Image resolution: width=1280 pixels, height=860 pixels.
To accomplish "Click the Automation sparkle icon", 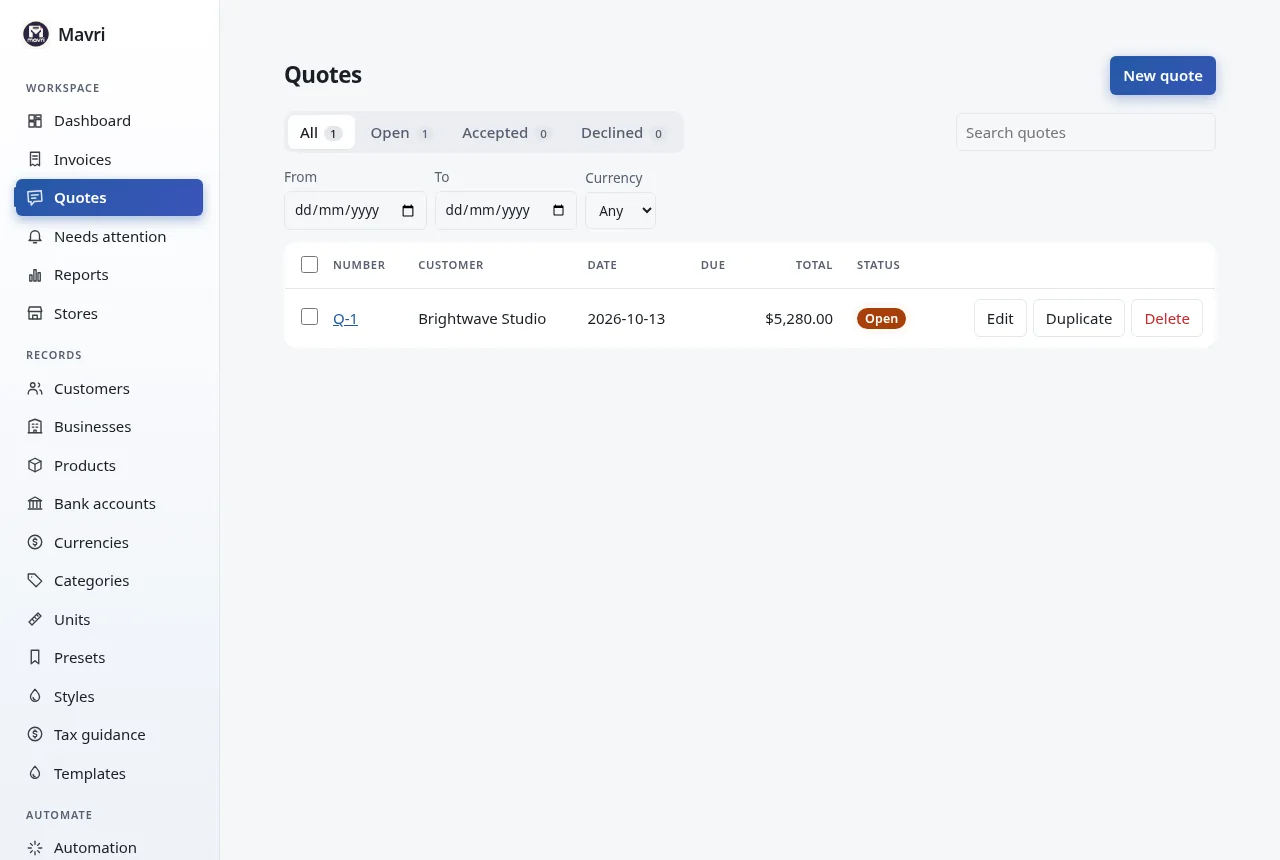I will [35, 848].
